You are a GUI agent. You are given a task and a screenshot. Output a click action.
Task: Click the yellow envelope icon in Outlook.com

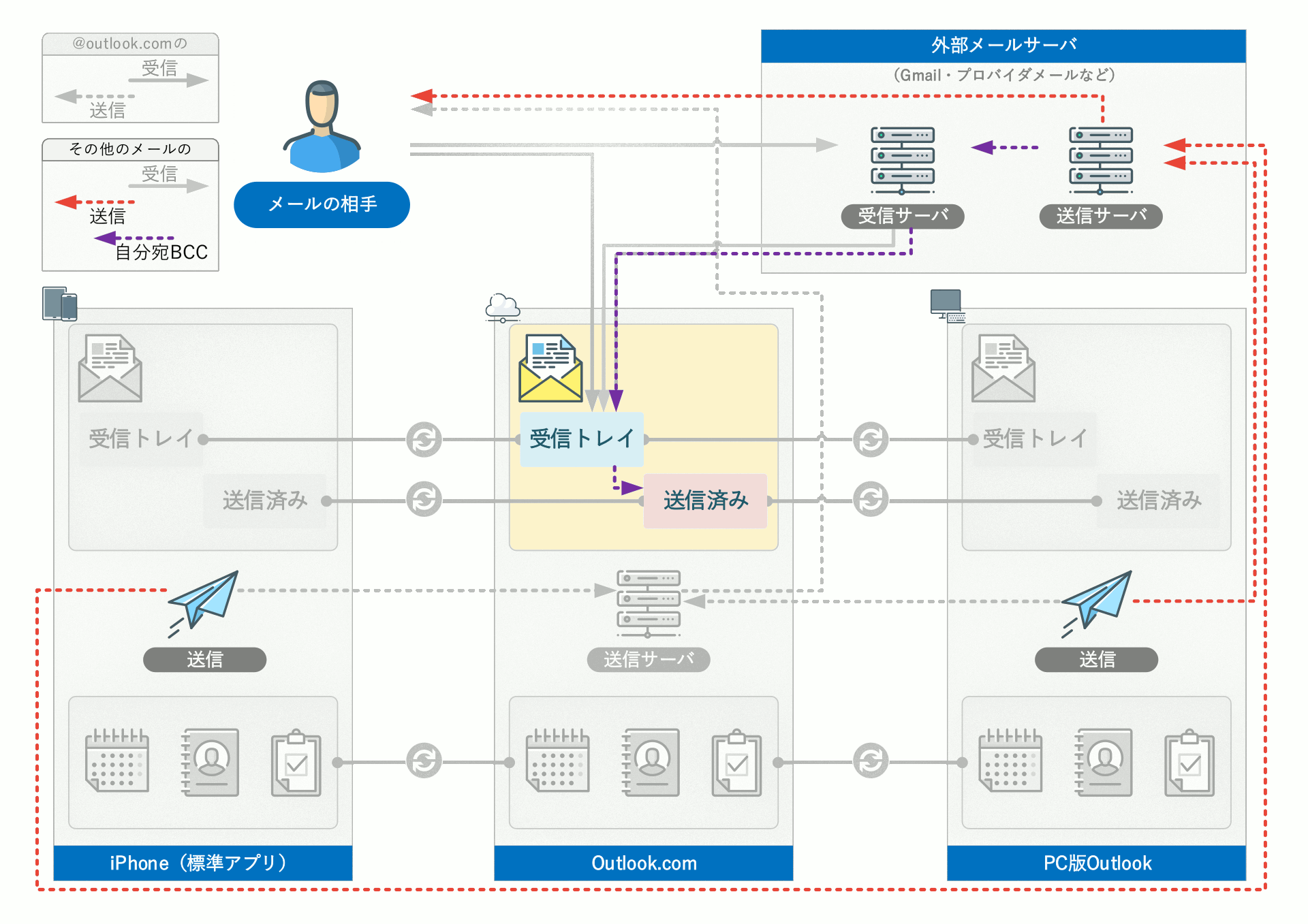[550, 368]
